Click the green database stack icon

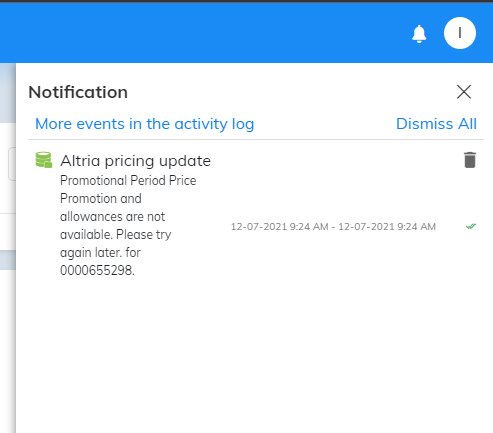pyautogui.click(x=44, y=160)
